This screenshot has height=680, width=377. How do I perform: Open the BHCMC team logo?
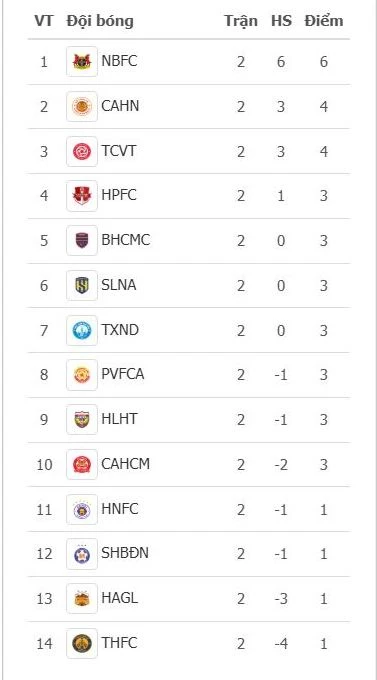coord(82,241)
